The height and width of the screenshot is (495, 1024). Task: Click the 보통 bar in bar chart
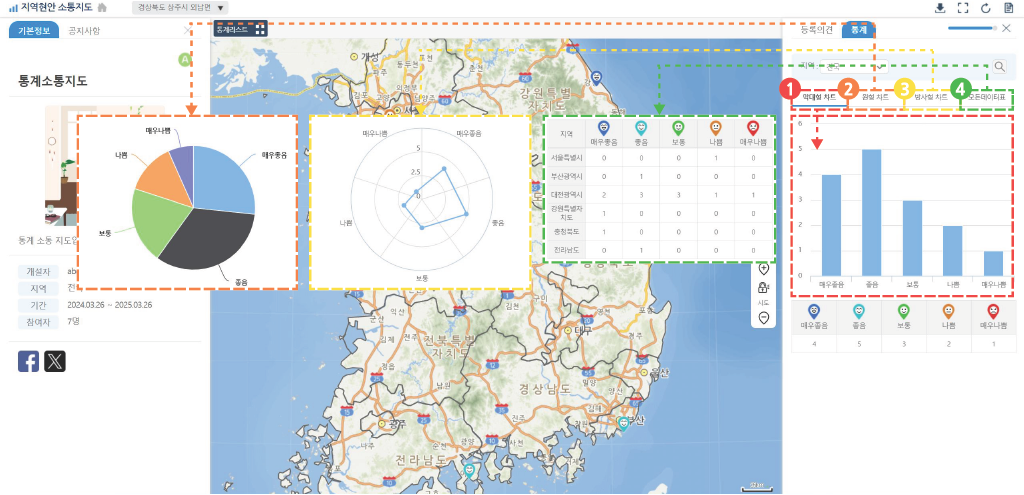(x=912, y=238)
